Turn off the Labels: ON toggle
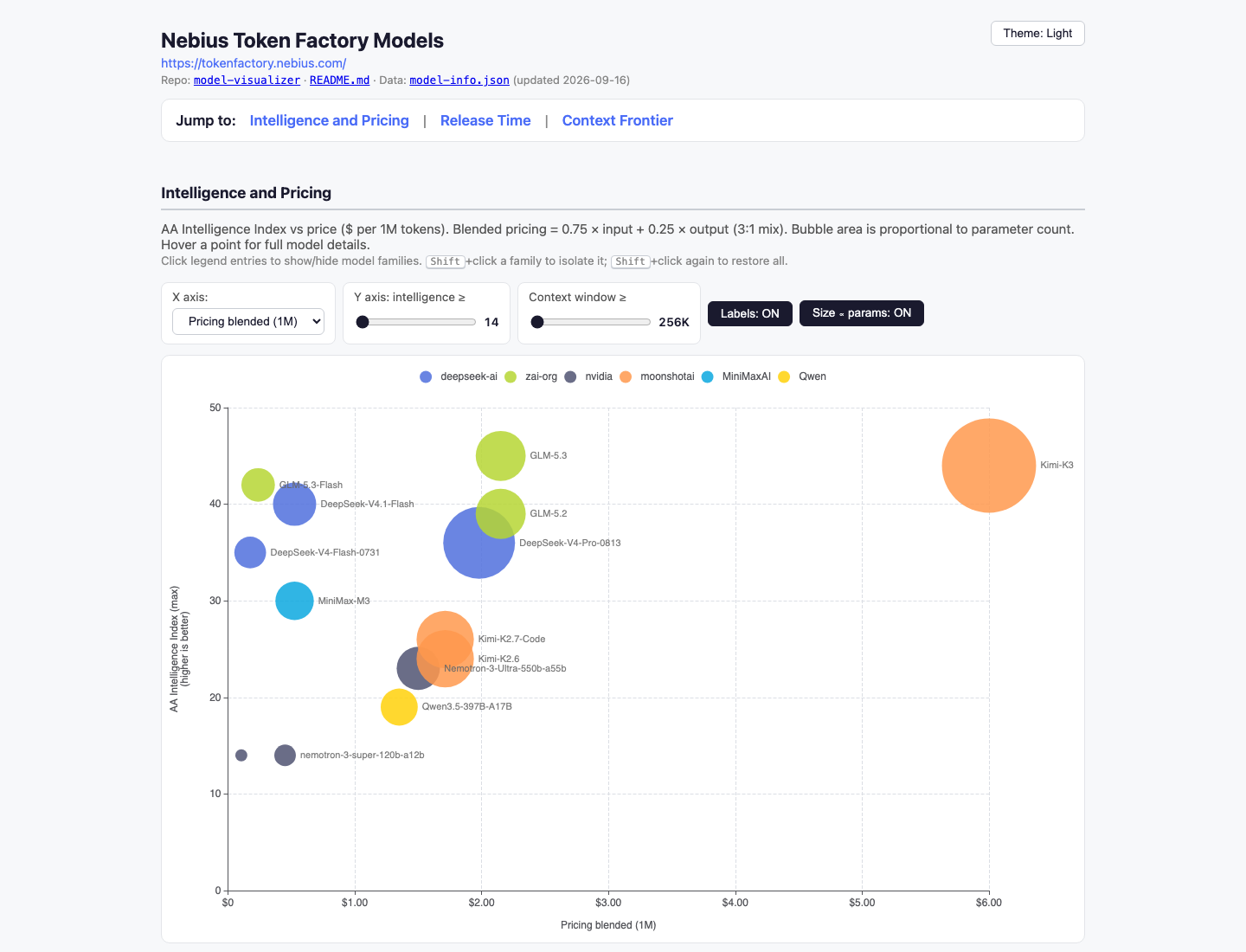Screen dimensions: 1246x952 click(750, 313)
